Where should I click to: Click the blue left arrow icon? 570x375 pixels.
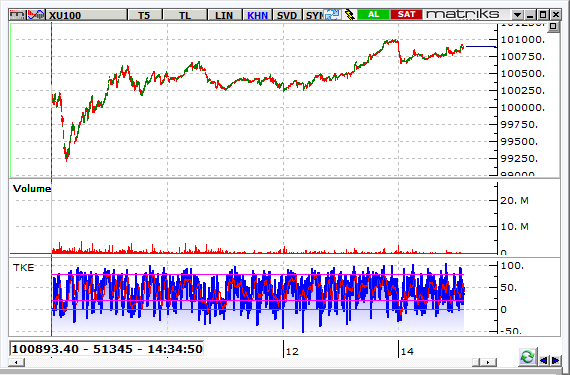(544, 360)
